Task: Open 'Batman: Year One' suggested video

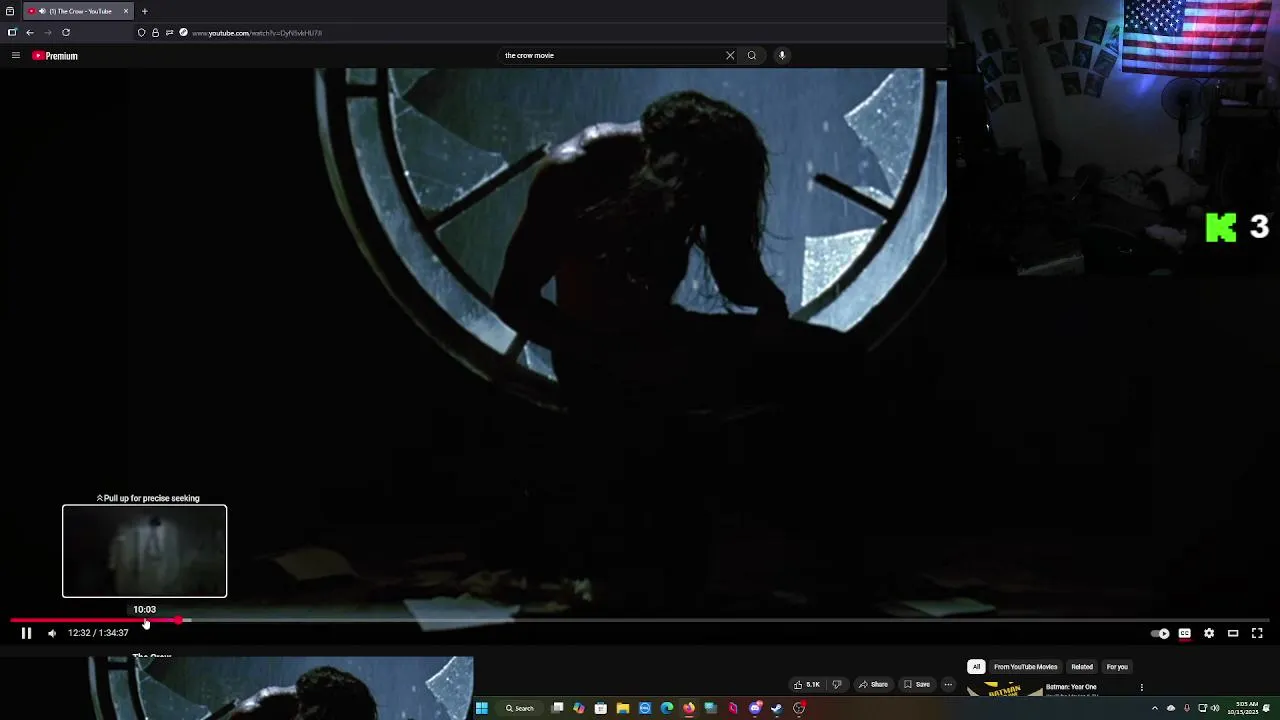Action: coord(1071,687)
